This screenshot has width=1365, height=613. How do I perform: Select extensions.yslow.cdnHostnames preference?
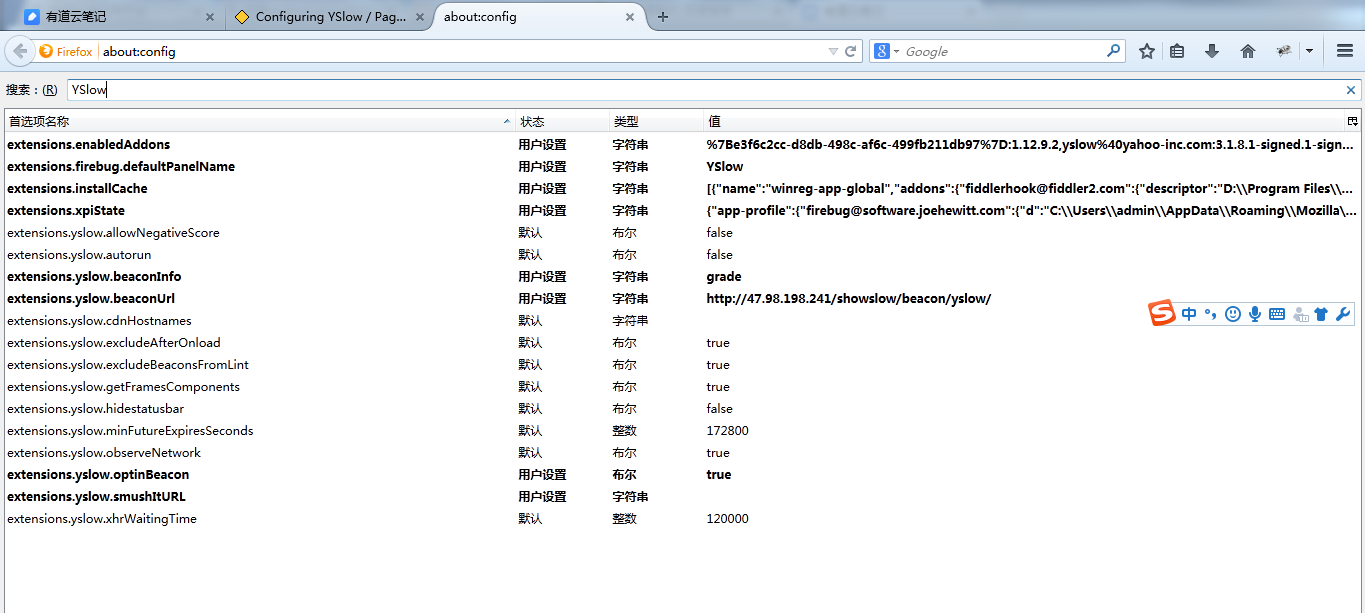(682, 321)
